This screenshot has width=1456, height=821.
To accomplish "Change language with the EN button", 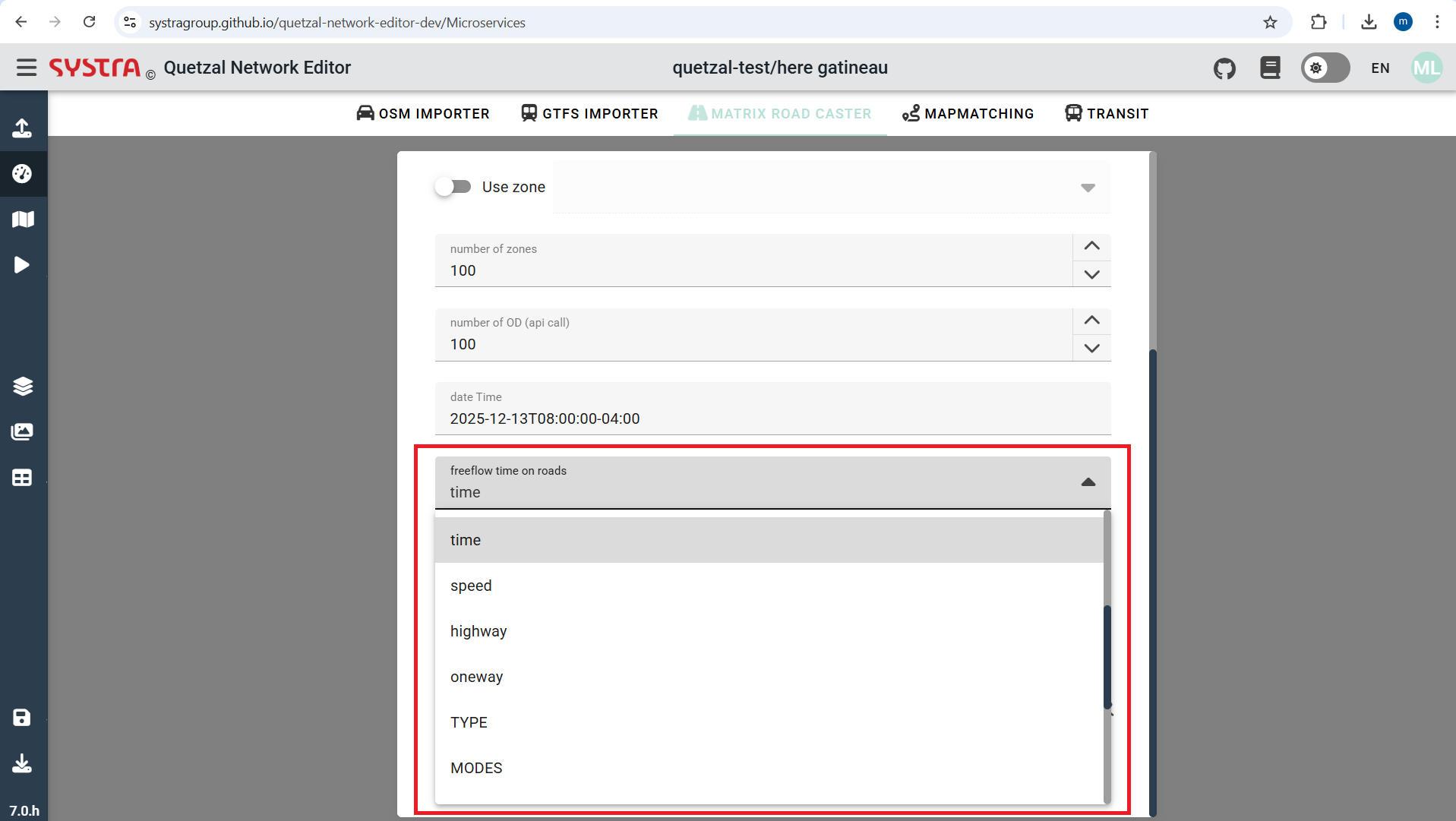I will 1381,68.
